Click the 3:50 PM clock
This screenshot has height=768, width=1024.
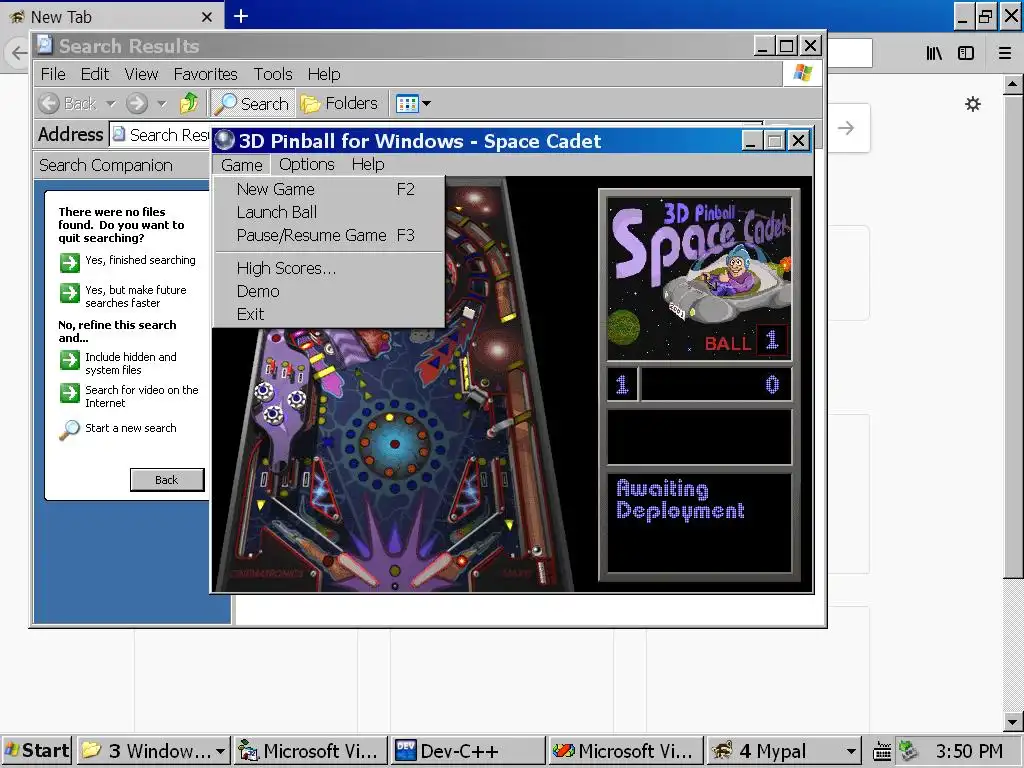tap(969, 751)
